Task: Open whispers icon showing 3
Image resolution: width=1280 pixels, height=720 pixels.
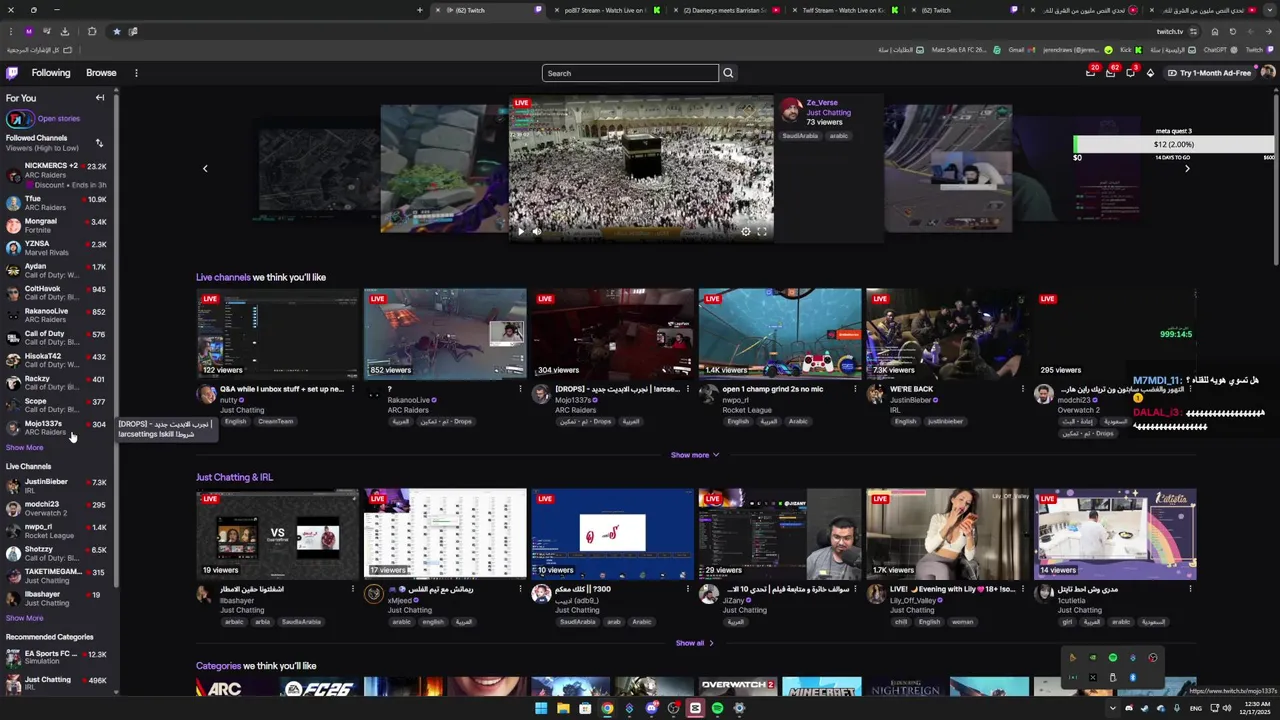Action: 1131,73
